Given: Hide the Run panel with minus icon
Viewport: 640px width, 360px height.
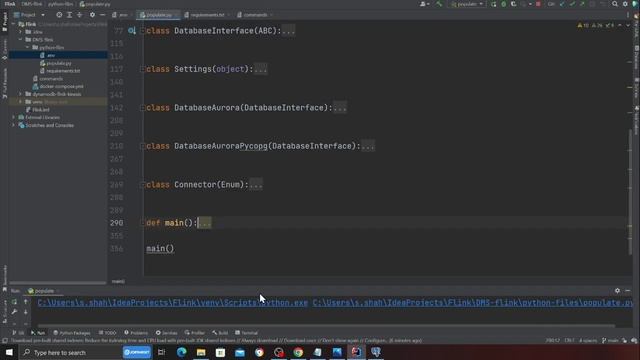Looking at the screenshot, I should click(628, 291).
